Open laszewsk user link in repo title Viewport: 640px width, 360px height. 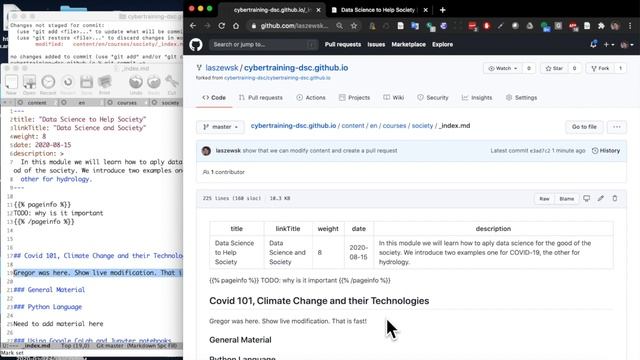(x=222, y=68)
